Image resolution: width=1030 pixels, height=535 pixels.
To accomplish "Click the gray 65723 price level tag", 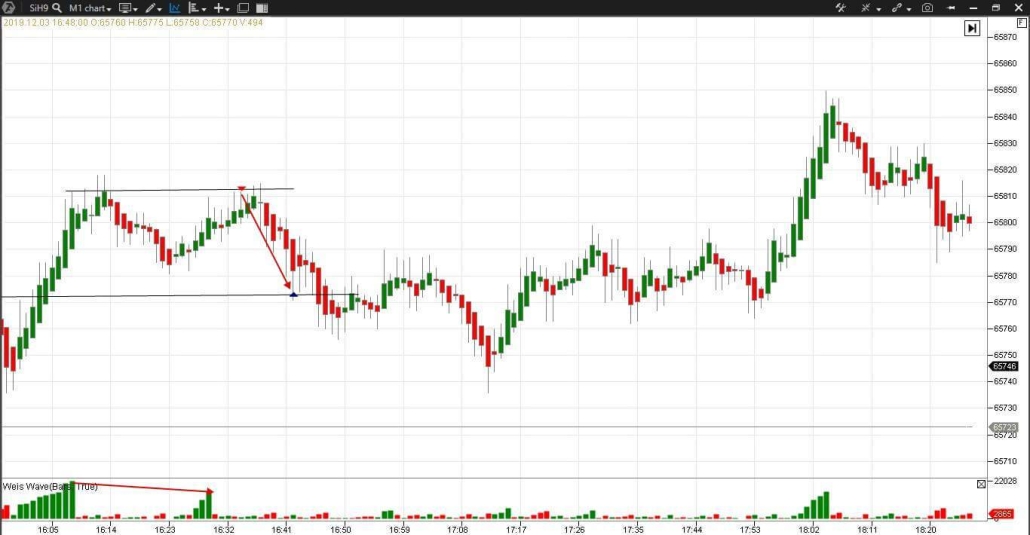I will click(x=1004, y=427).
